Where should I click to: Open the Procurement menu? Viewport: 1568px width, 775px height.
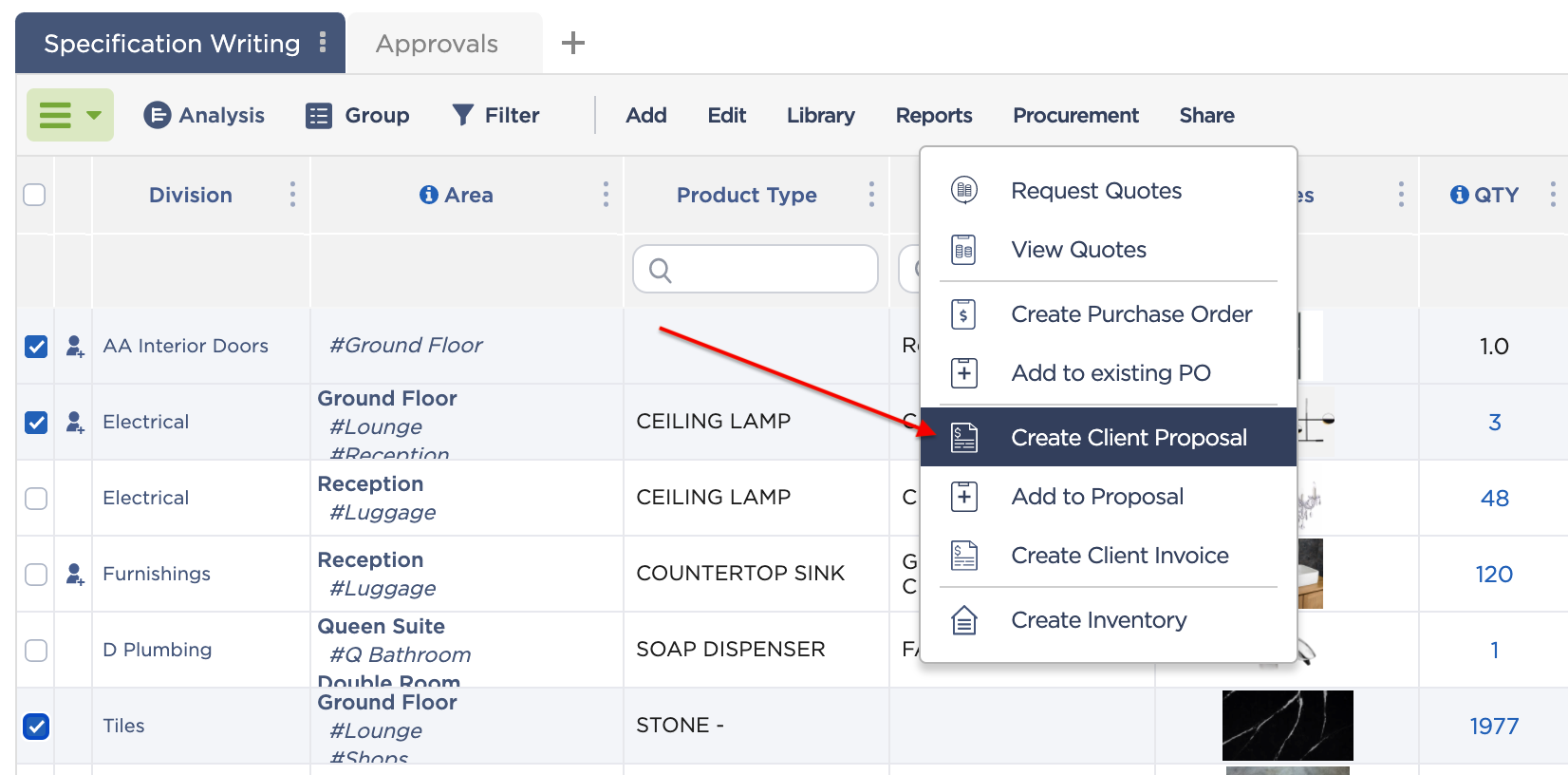(1075, 115)
